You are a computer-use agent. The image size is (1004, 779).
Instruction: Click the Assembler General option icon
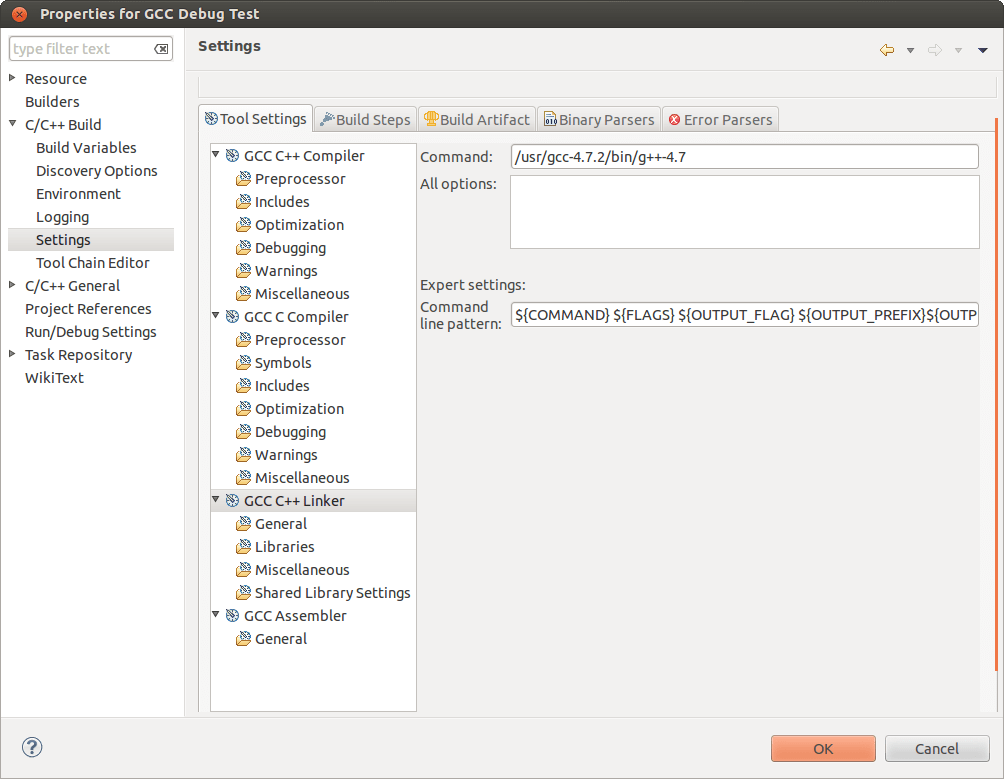pyautogui.click(x=243, y=639)
